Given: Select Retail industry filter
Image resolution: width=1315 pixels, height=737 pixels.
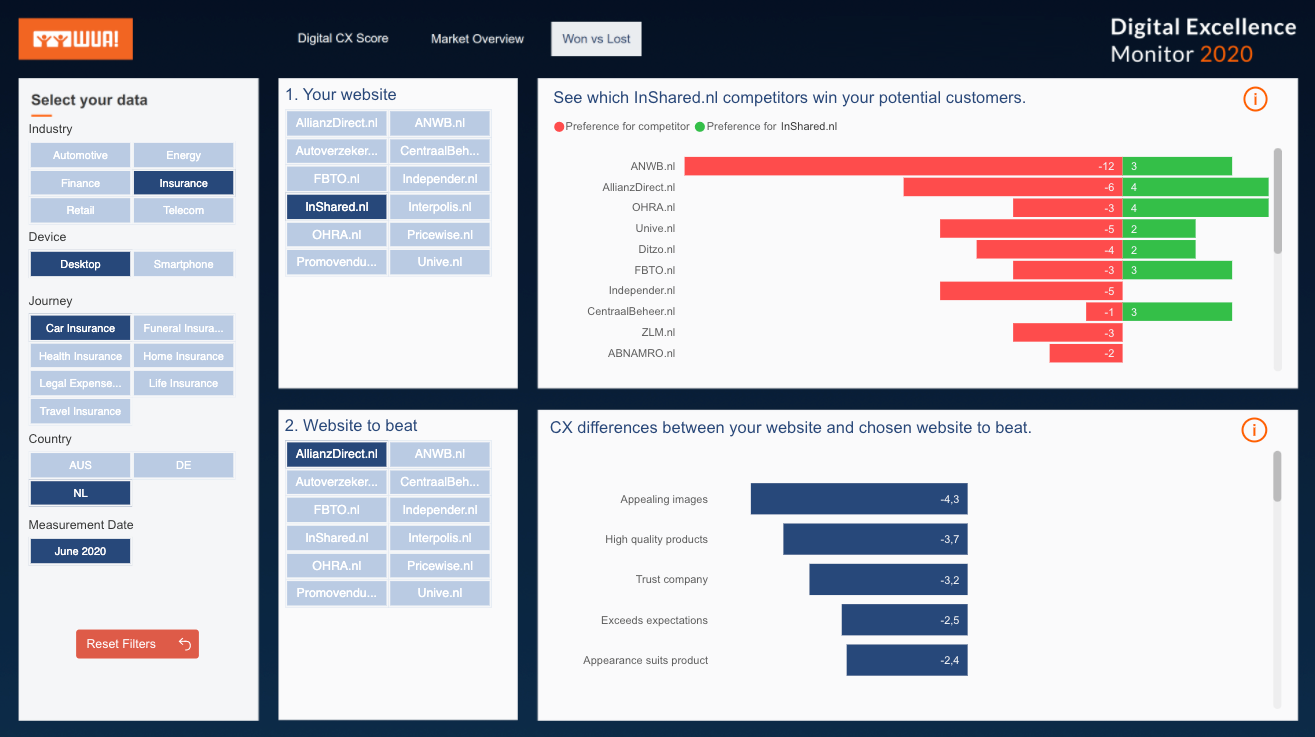Looking at the screenshot, I should click(x=80, y=210).
